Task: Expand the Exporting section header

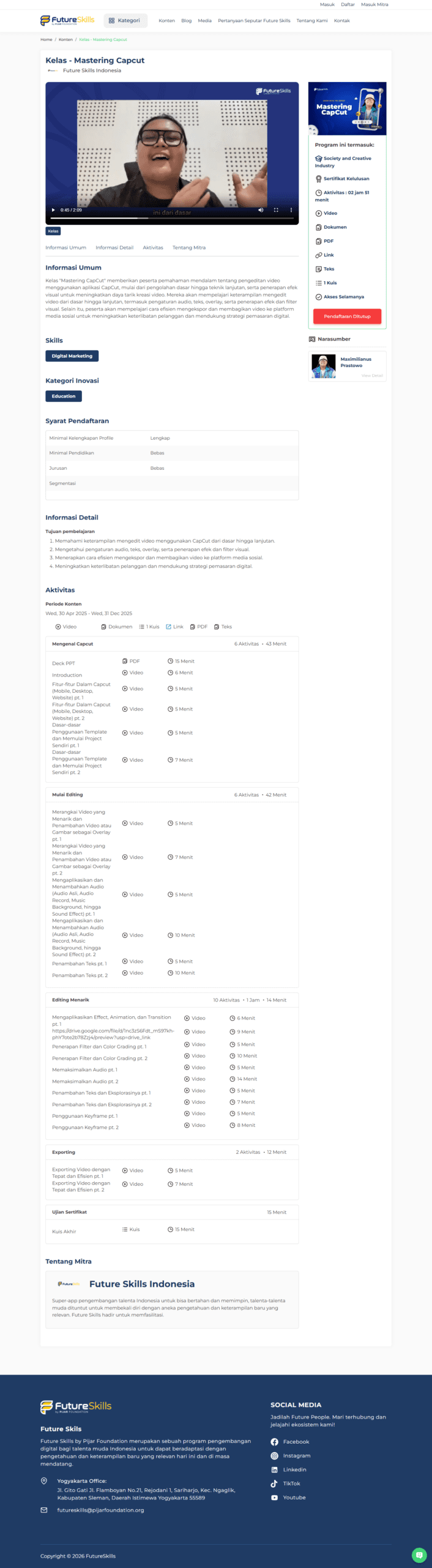Action: point(172,1152)
